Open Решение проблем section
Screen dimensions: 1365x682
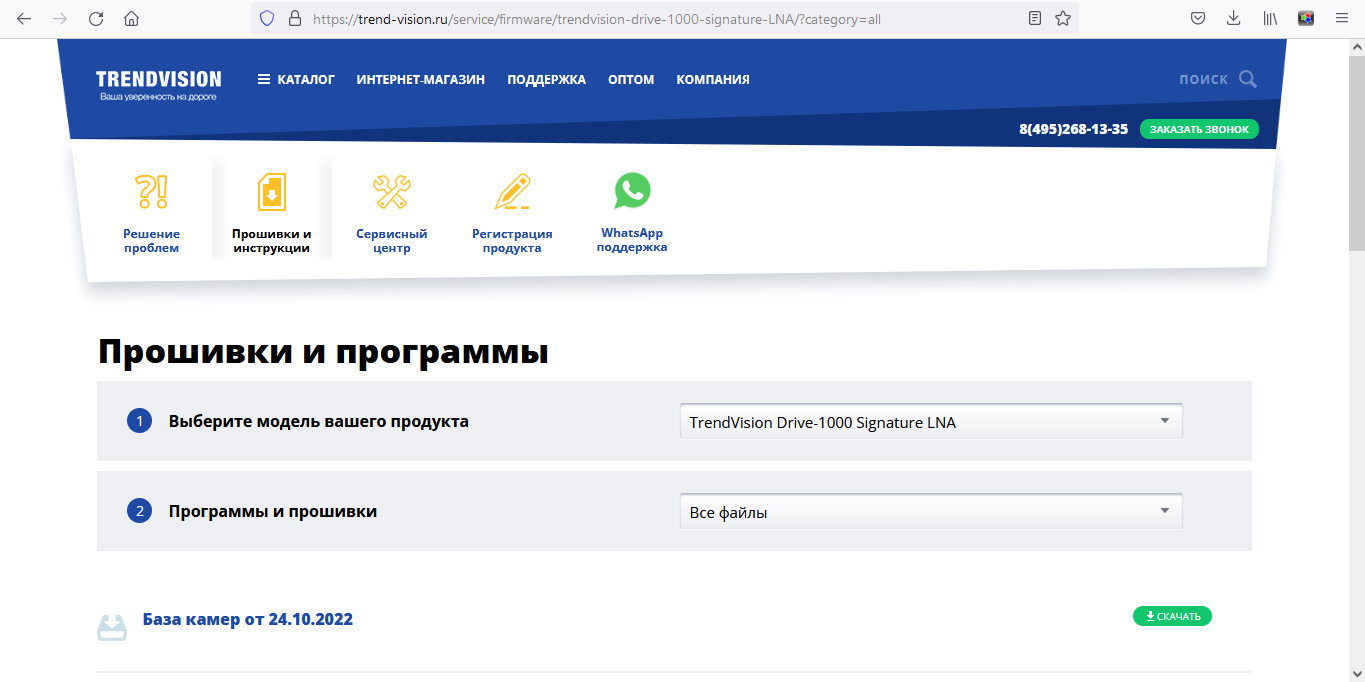(151, 241)
